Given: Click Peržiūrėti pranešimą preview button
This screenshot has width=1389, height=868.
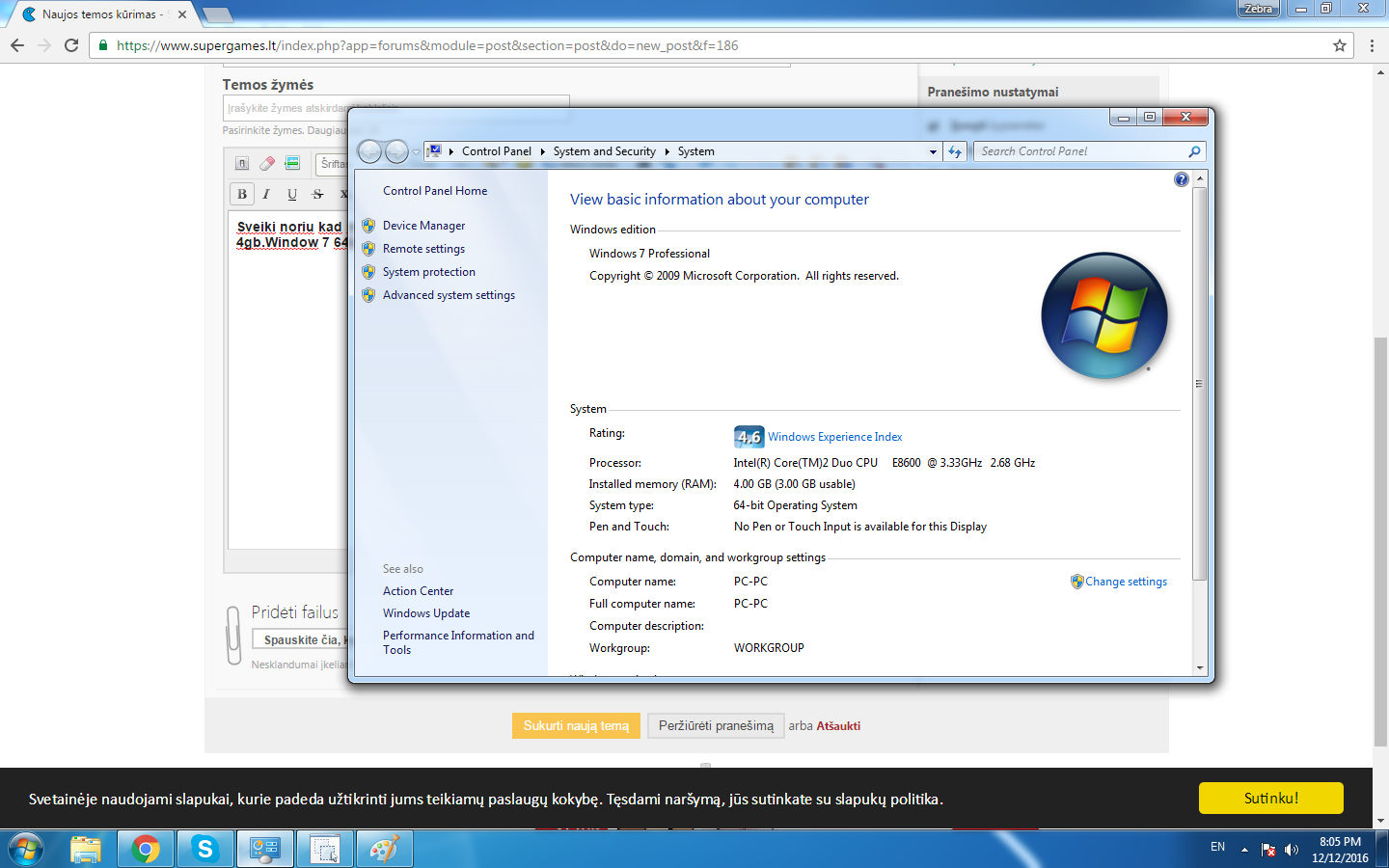Looking at the screenshot, I should pyautogui.click(x=716, y=725).
